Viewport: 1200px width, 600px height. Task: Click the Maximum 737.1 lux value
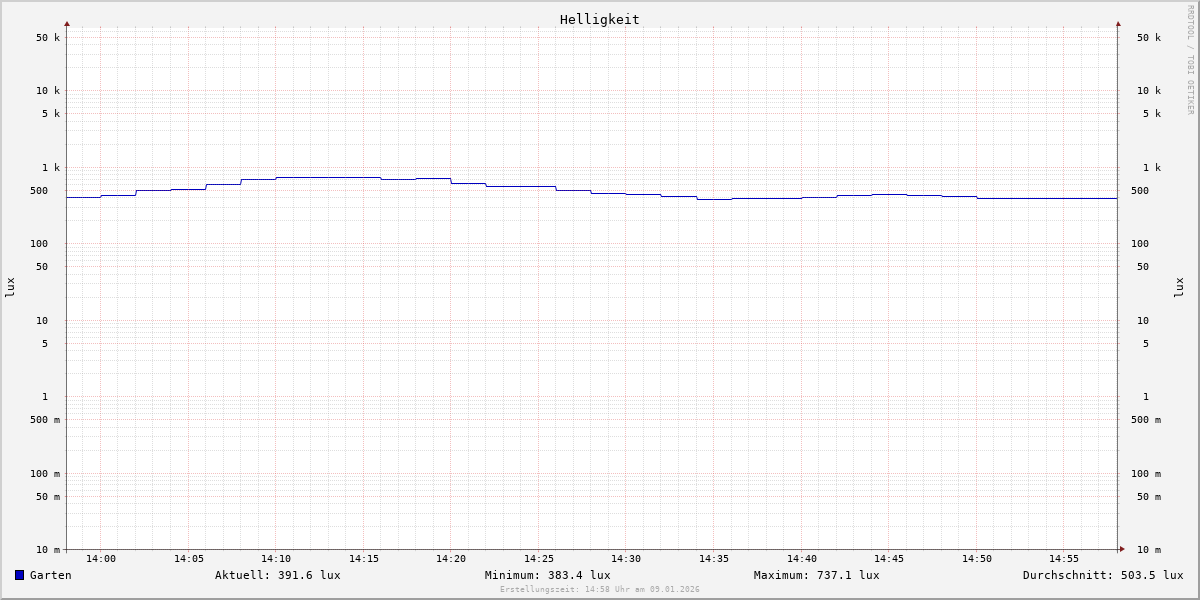click(x=816, y=575)
